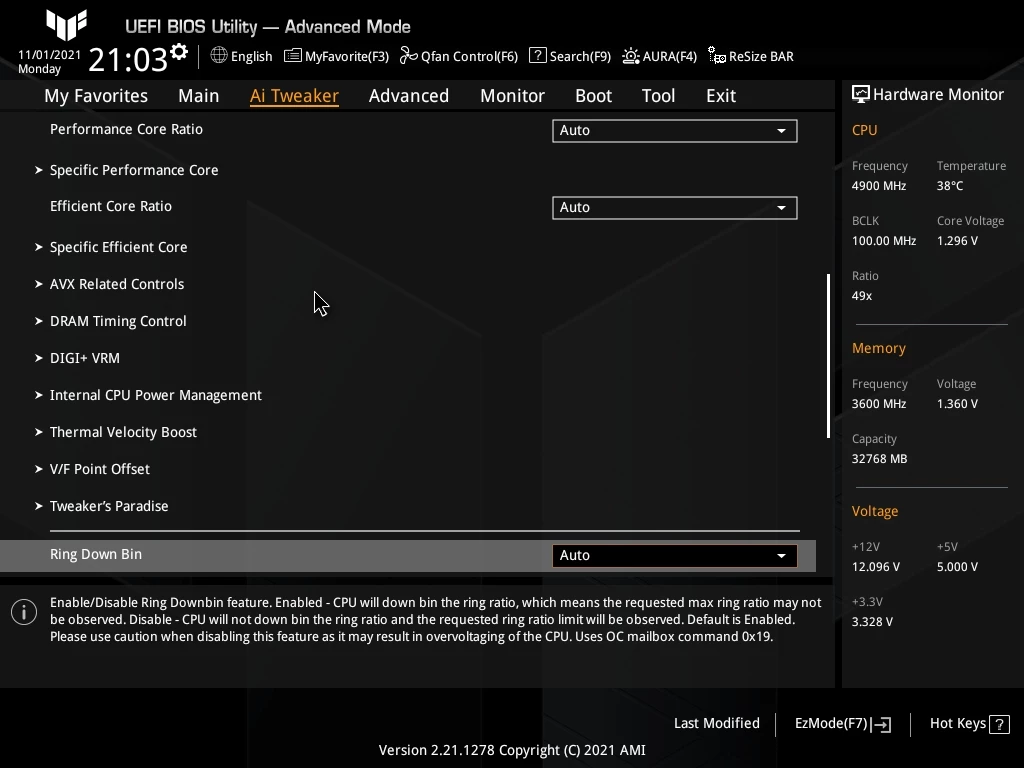Click the 21:03 clock display

[x=128, y=59]
